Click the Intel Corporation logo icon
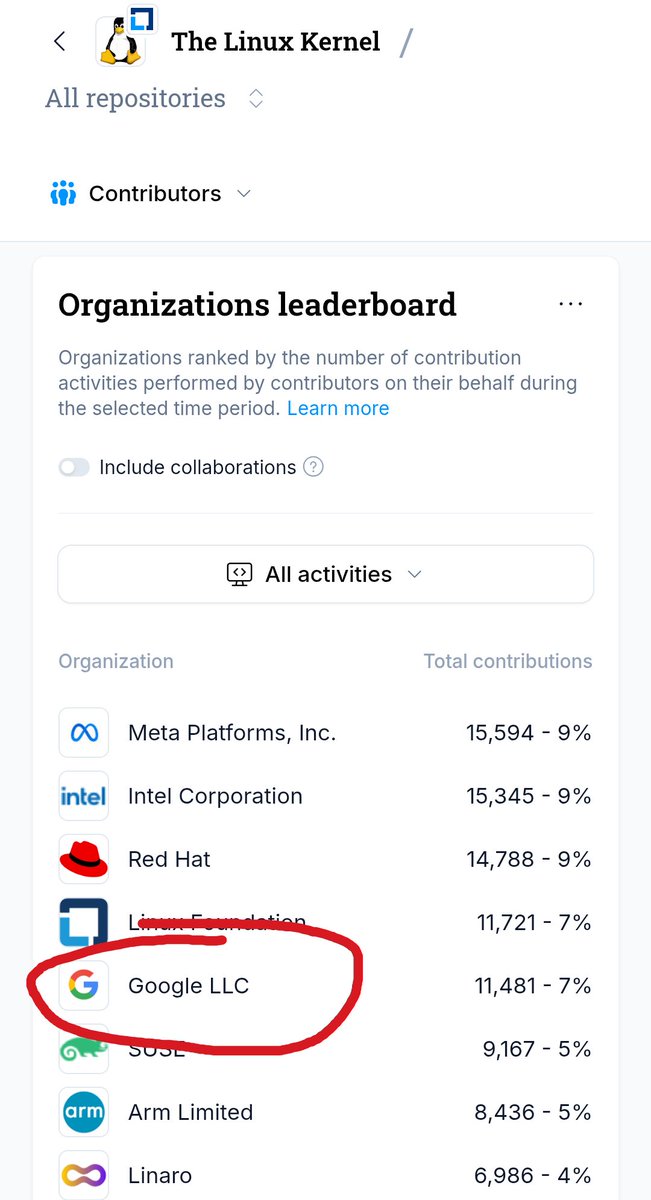Screen dimensions: 651x1200 coord(84,796)
